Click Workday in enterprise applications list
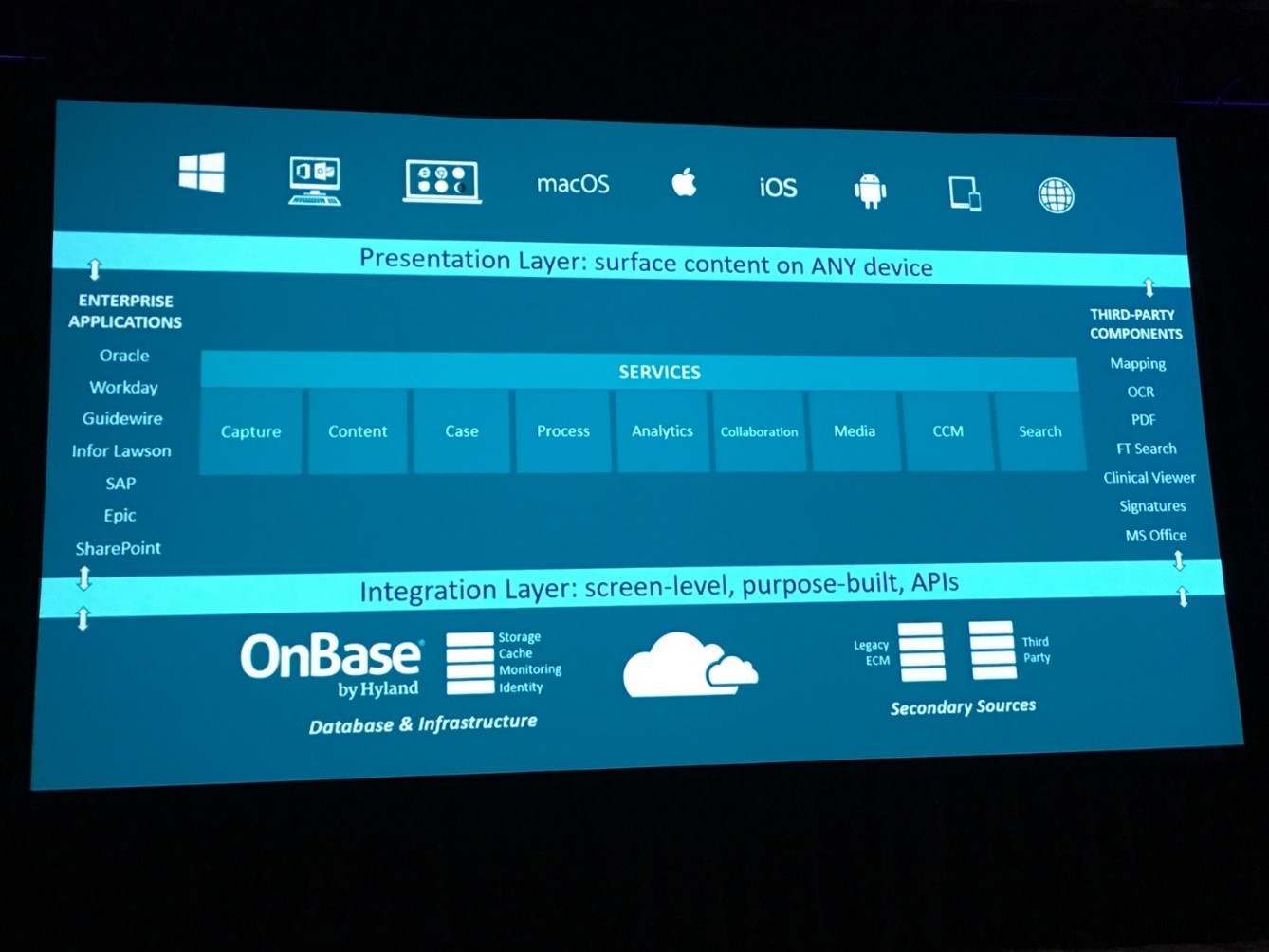The height and width of the screenshot is (952, 1269). [x=123, y=388]
